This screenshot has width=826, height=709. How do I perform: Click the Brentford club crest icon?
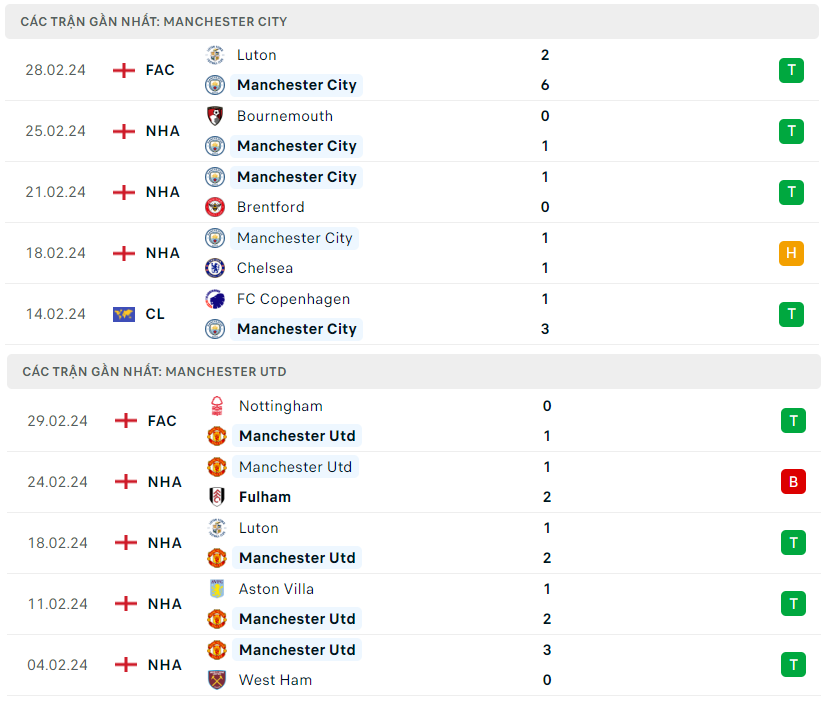pyautogui.click(x=215, y=207)
